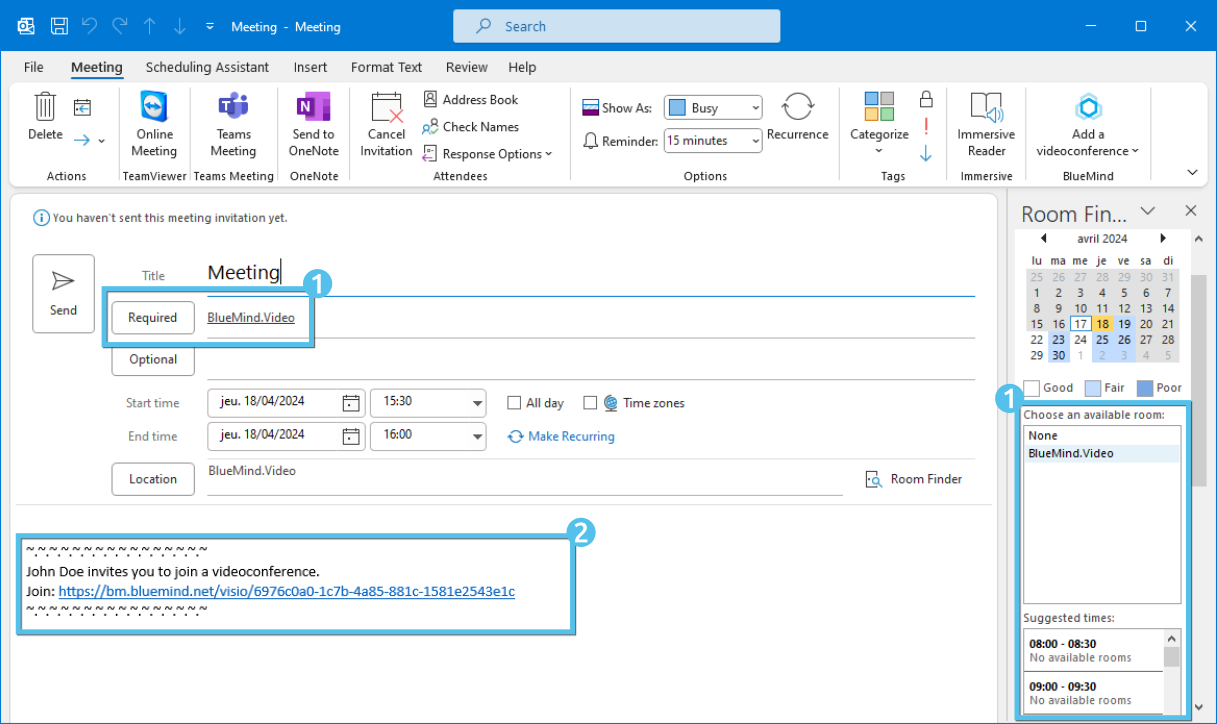Mark the meeting as Private with lock icon

[x=926, y=99]
